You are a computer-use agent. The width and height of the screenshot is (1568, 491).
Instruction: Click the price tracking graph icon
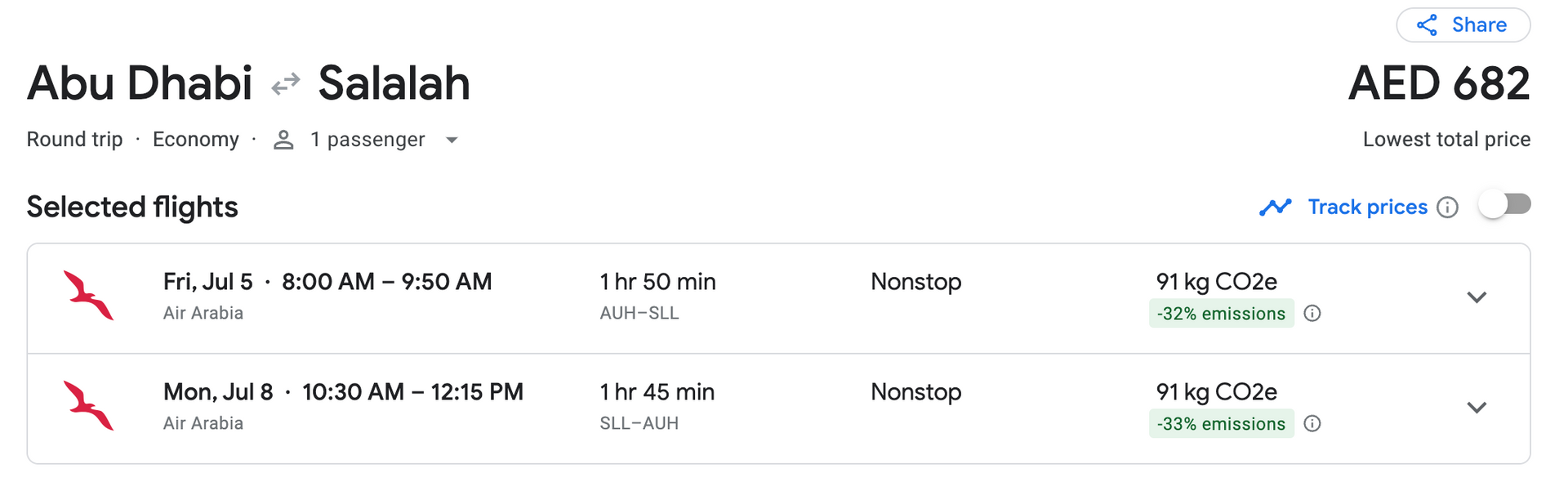[1275, 208]
